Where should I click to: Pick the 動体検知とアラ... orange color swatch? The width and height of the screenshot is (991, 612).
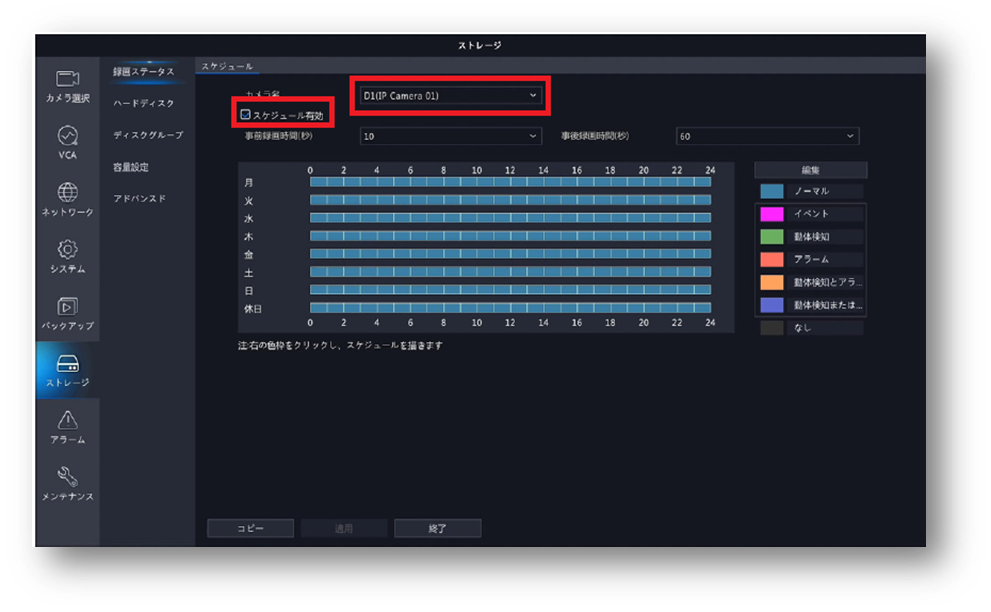[772, 282]
